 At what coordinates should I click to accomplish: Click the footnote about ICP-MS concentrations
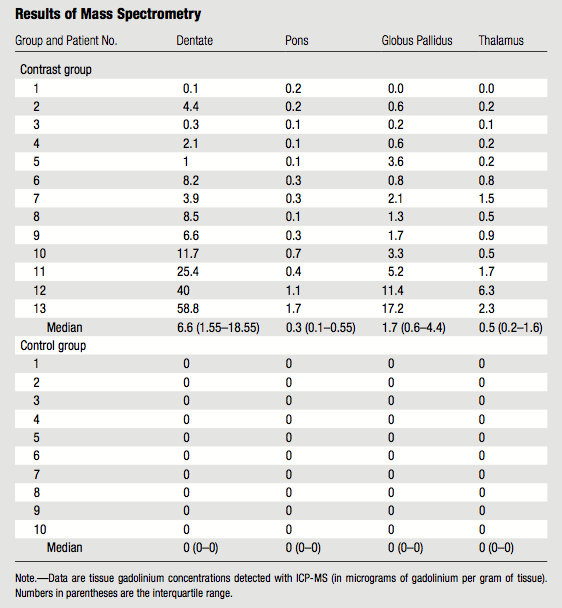click(281, 586)
